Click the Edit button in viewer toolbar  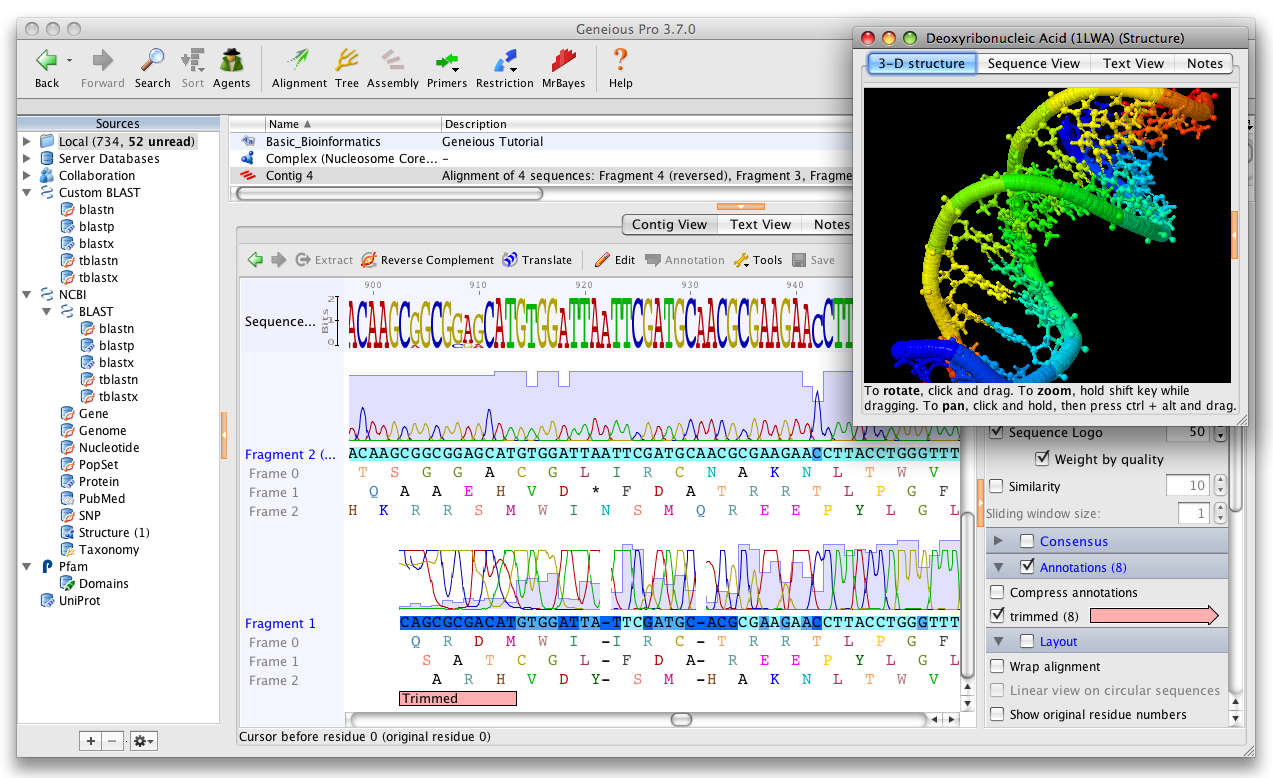pos(615,260)
